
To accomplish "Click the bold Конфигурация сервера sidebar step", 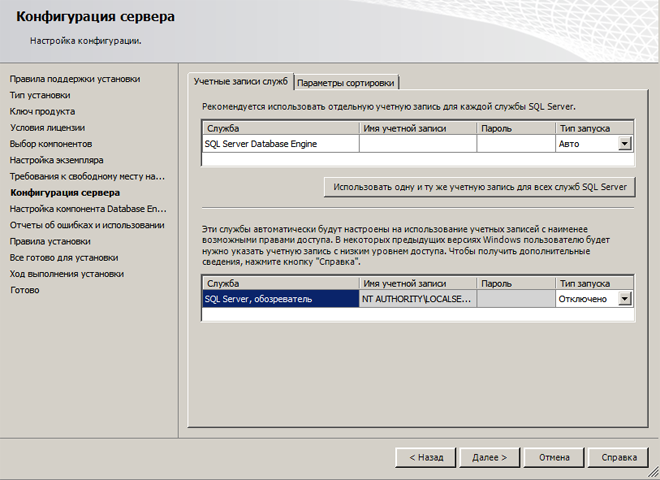I will pos(65,193).
